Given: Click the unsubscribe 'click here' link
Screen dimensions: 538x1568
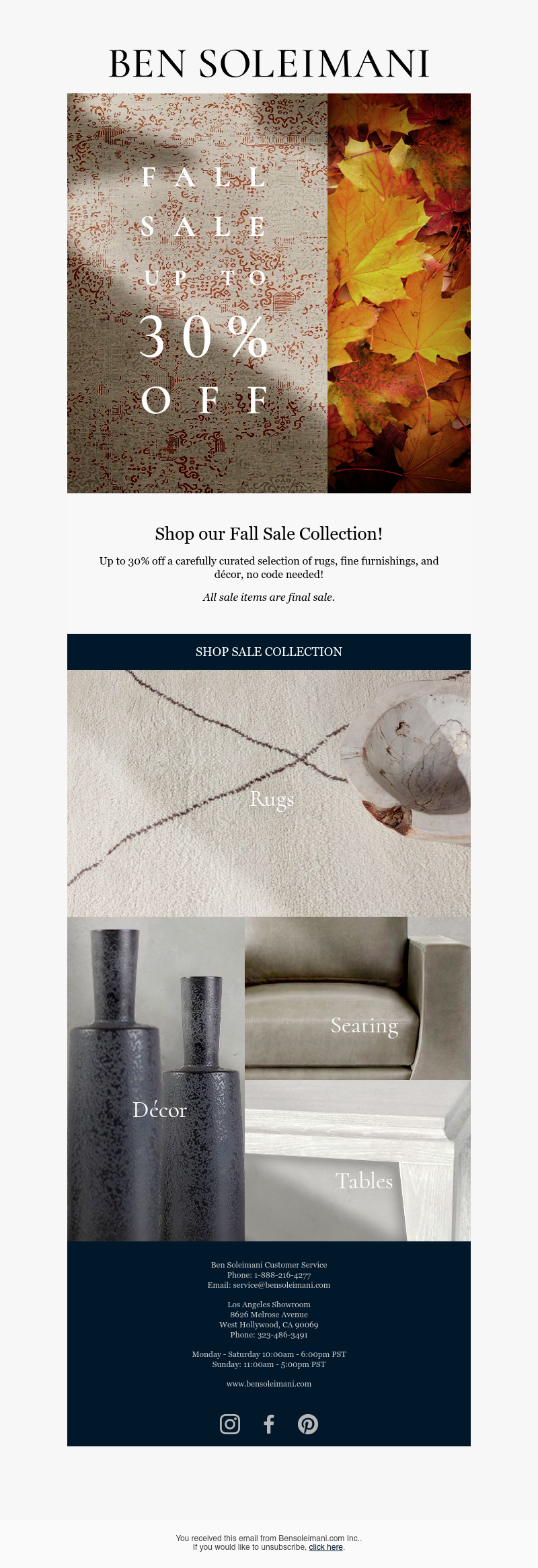Looking at the screenshot, I should tap(326, 1547).
